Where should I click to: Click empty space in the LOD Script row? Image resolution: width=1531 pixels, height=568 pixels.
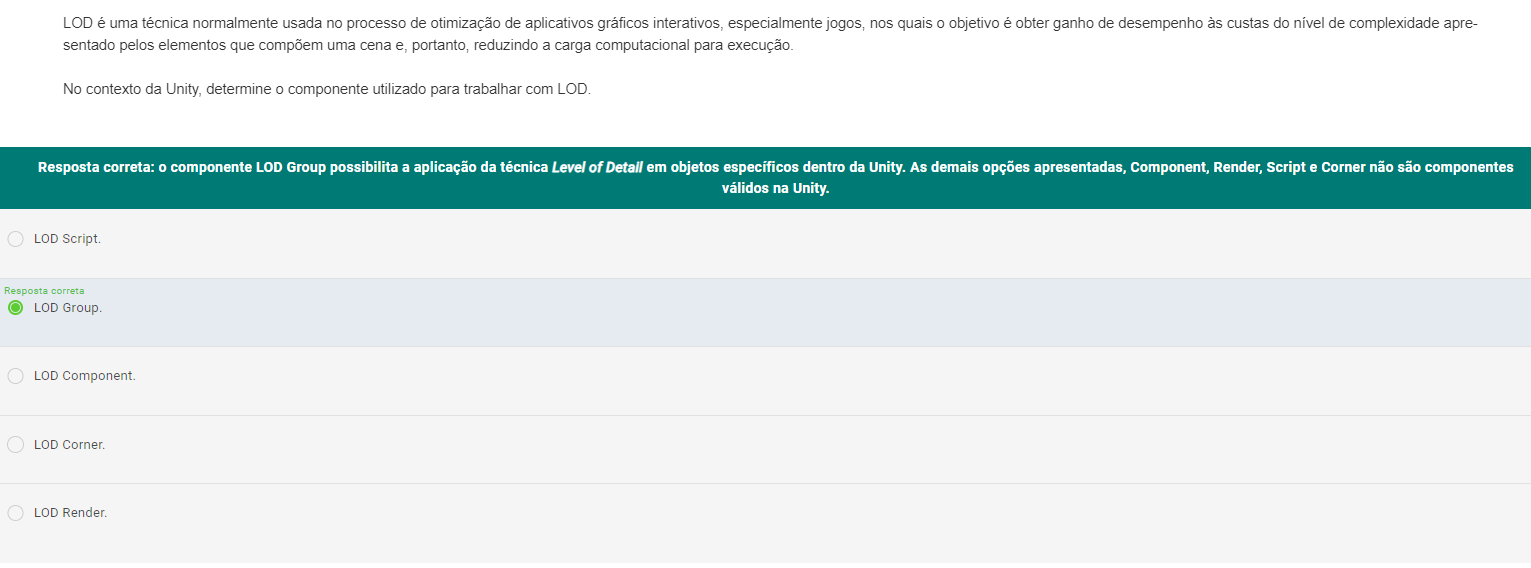point(800,243)
